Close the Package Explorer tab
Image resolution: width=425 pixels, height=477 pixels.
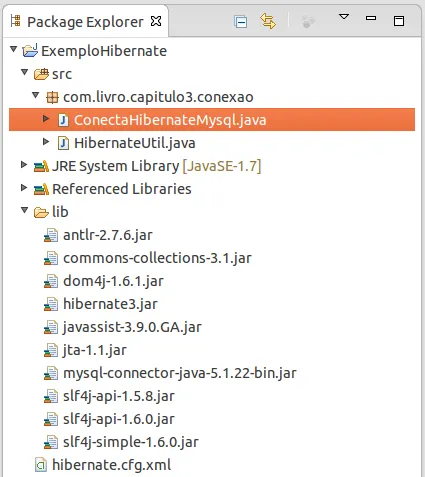pyautogui.click(x=156, y=21)
